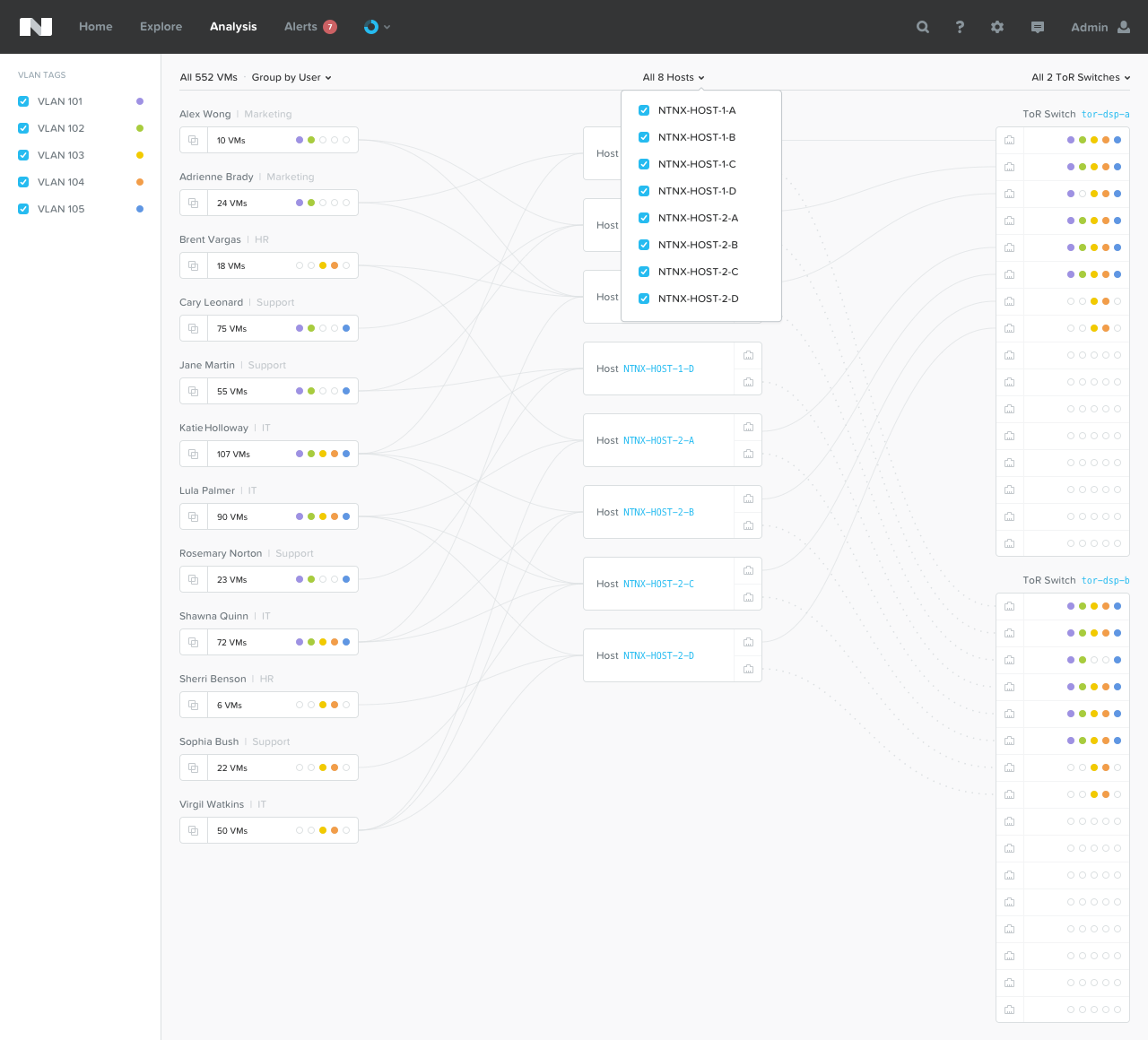Switch to the Explore tab
This screenshot has width=1148, height=1040.
(161, 27)
